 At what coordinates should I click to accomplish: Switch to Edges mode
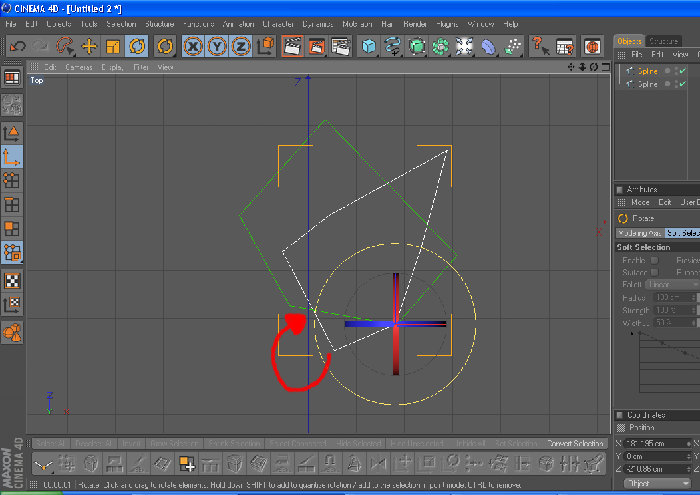(x=12, y=205)
